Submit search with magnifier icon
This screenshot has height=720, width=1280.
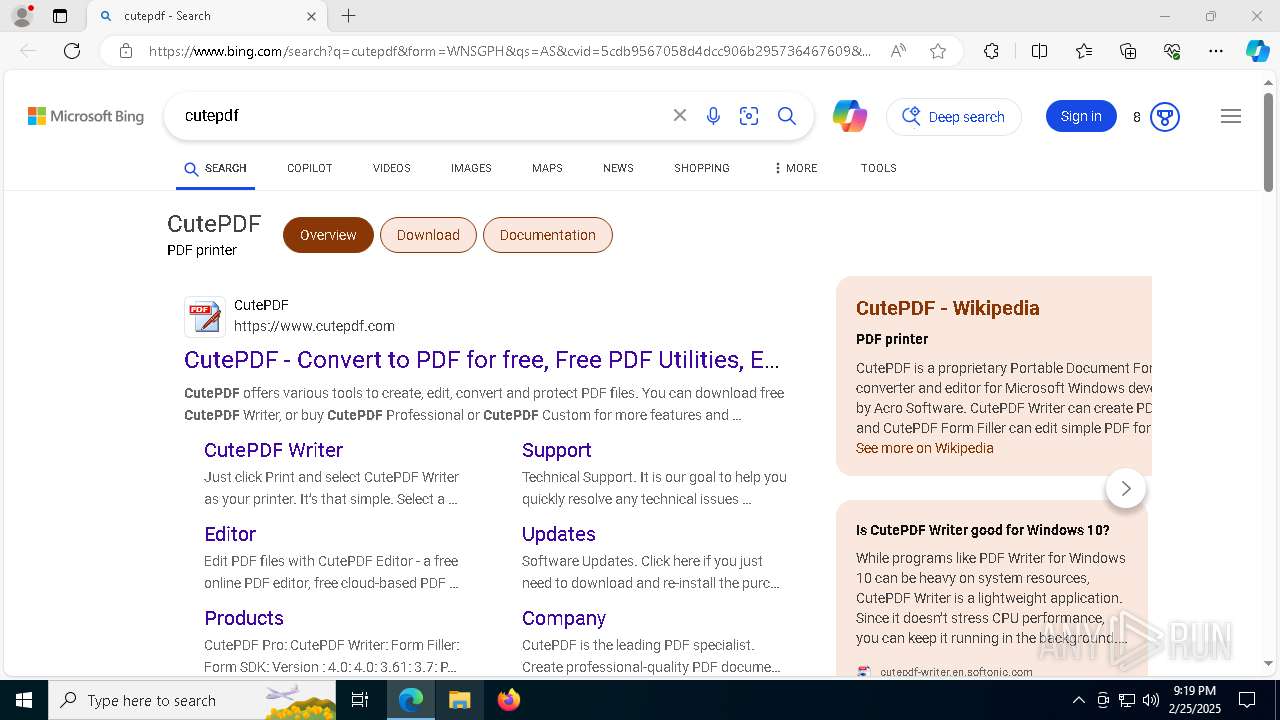coord(787,116)
